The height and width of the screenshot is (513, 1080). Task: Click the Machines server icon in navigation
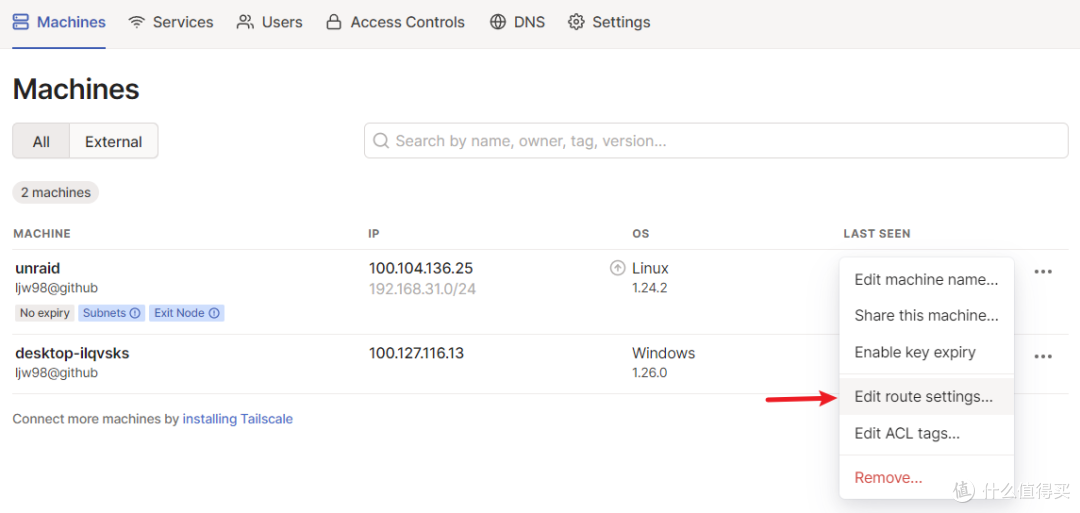21,22
